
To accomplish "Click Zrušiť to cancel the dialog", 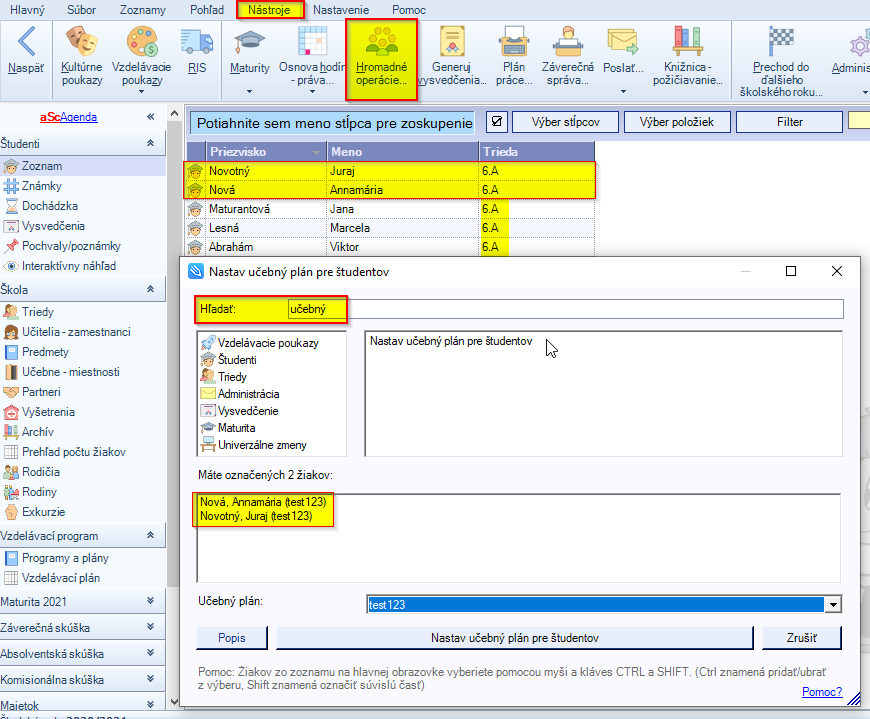I will (801, 637).
